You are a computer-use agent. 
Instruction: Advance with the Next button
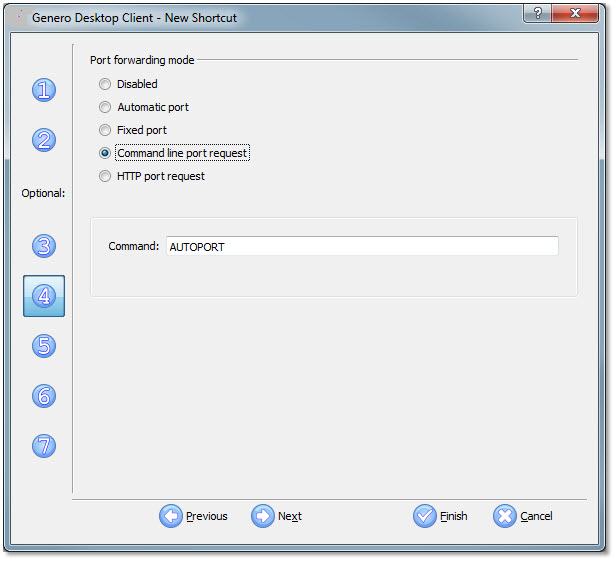[277, 516]
